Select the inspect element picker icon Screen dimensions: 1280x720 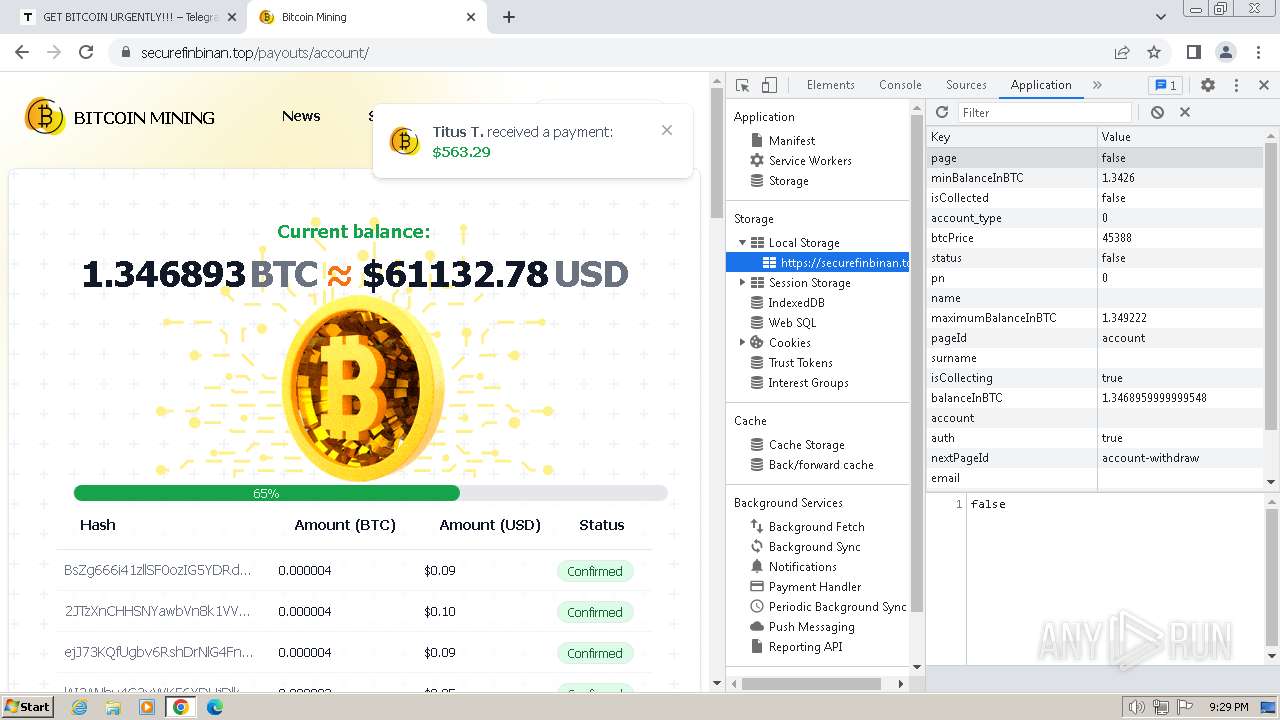(x=742, y=85)
